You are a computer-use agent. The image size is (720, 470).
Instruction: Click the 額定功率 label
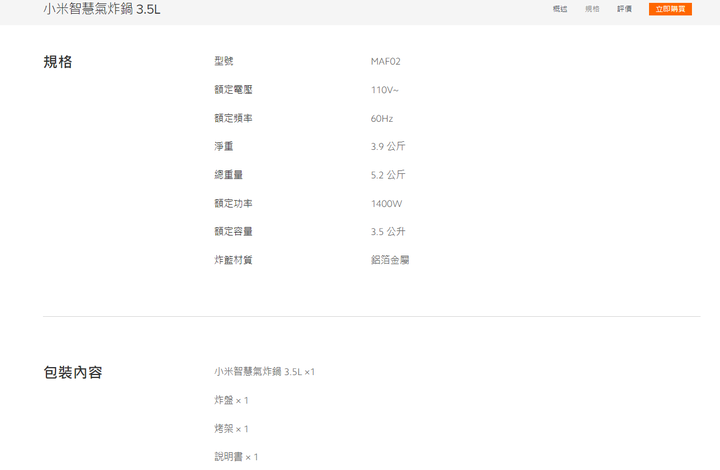233,203
